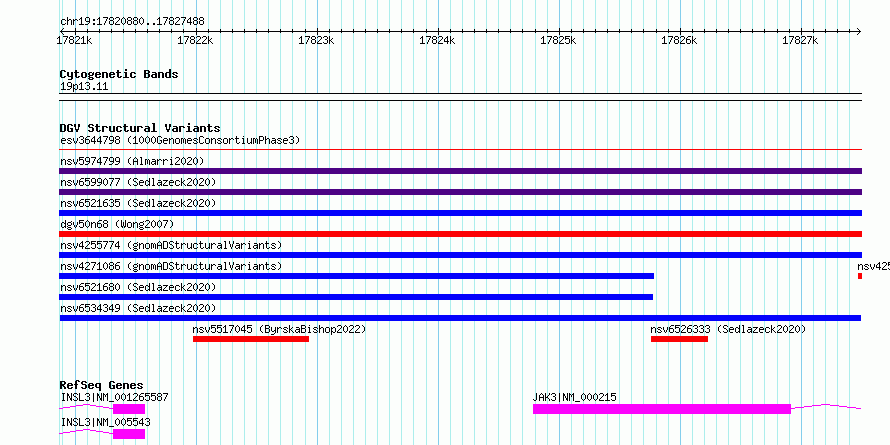The height and width of the screenshot is (445, 890).
Task: Open esv3644798 (1000GenomesConsortiumPhase3) label
Action: pyautogui.click(x=180, y=140)
